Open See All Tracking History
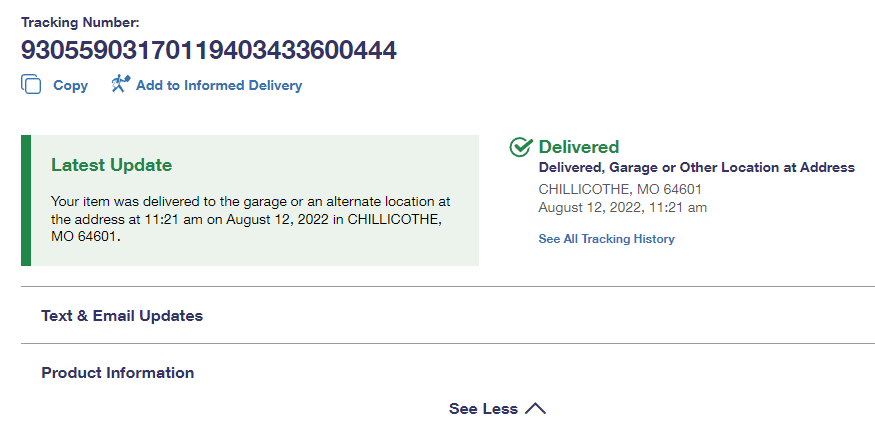 pos(606,239)
